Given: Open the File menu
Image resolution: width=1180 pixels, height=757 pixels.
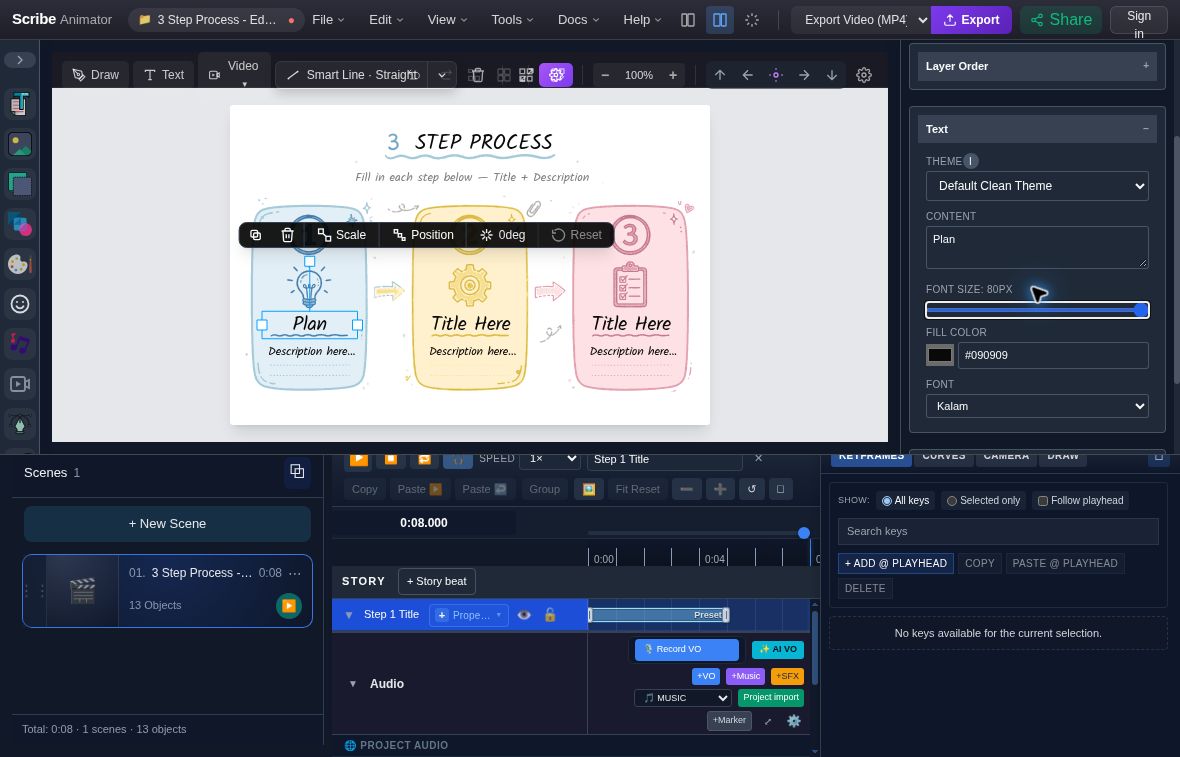Looking at the screenshot, I should 328,20.
